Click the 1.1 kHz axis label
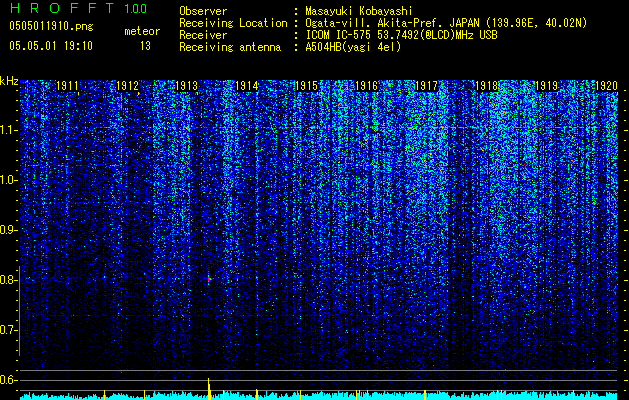629x400 pixels. click(x=8, y=130)
